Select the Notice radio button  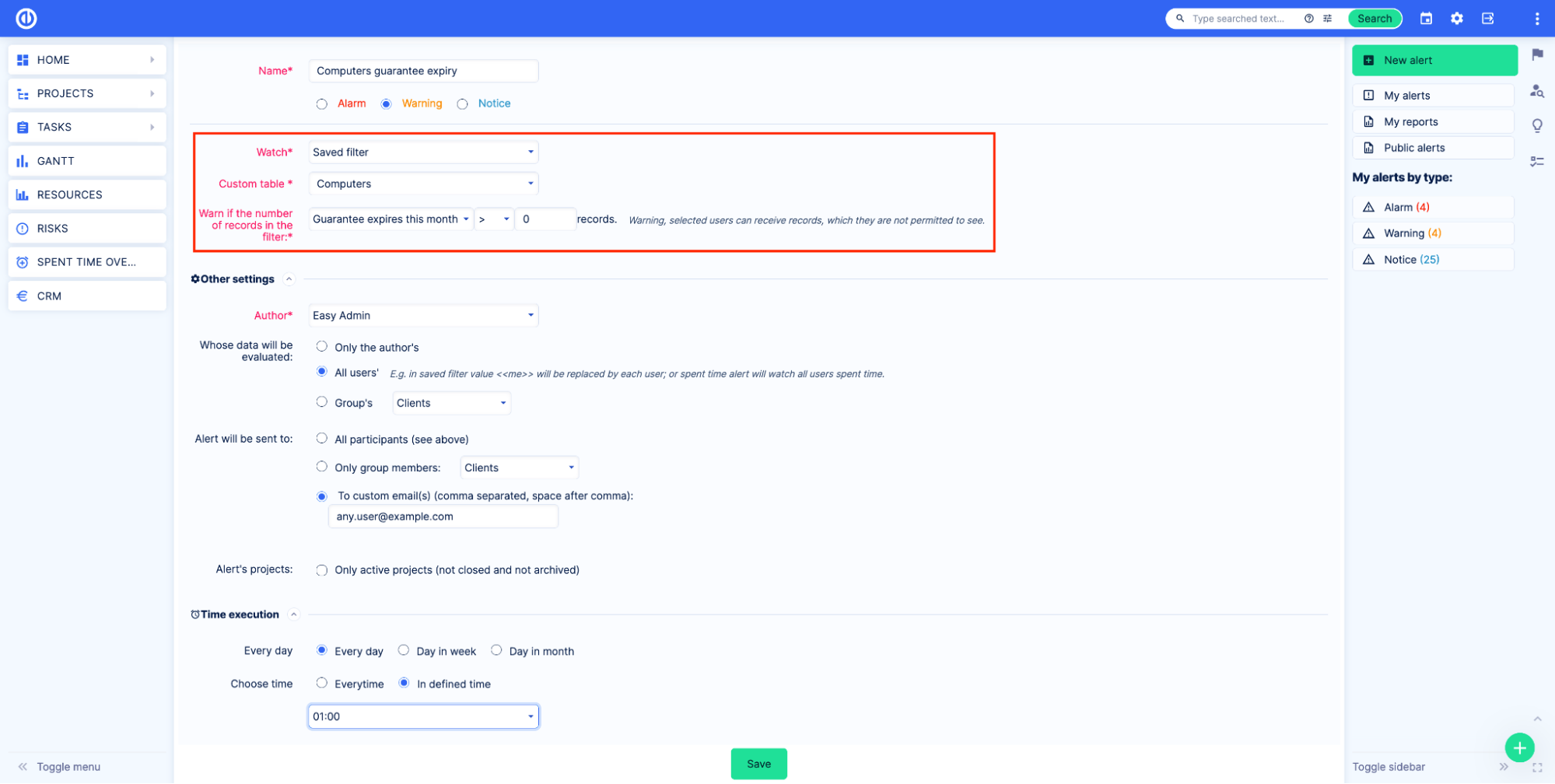click(463, 104)
